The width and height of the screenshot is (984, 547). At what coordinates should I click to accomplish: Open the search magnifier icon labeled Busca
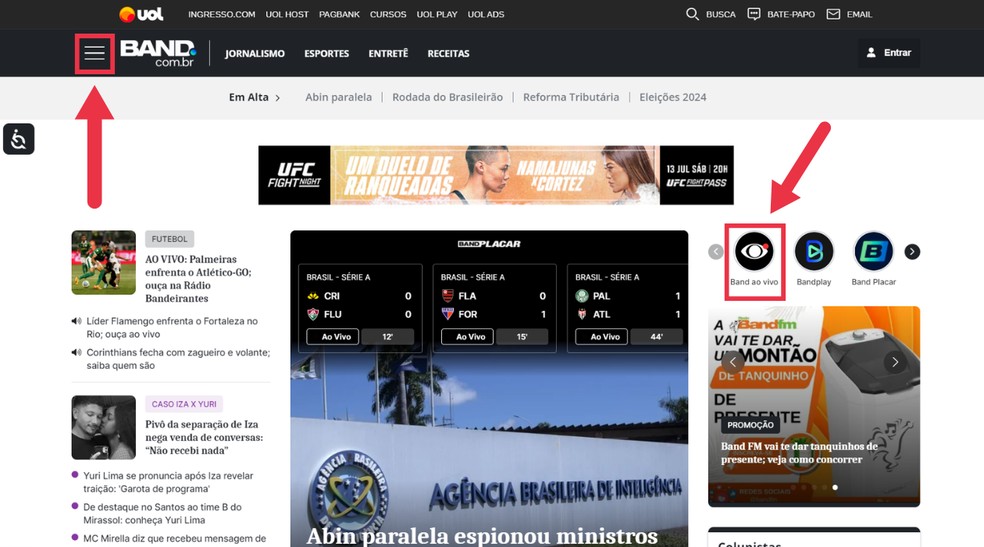point(692,14)
